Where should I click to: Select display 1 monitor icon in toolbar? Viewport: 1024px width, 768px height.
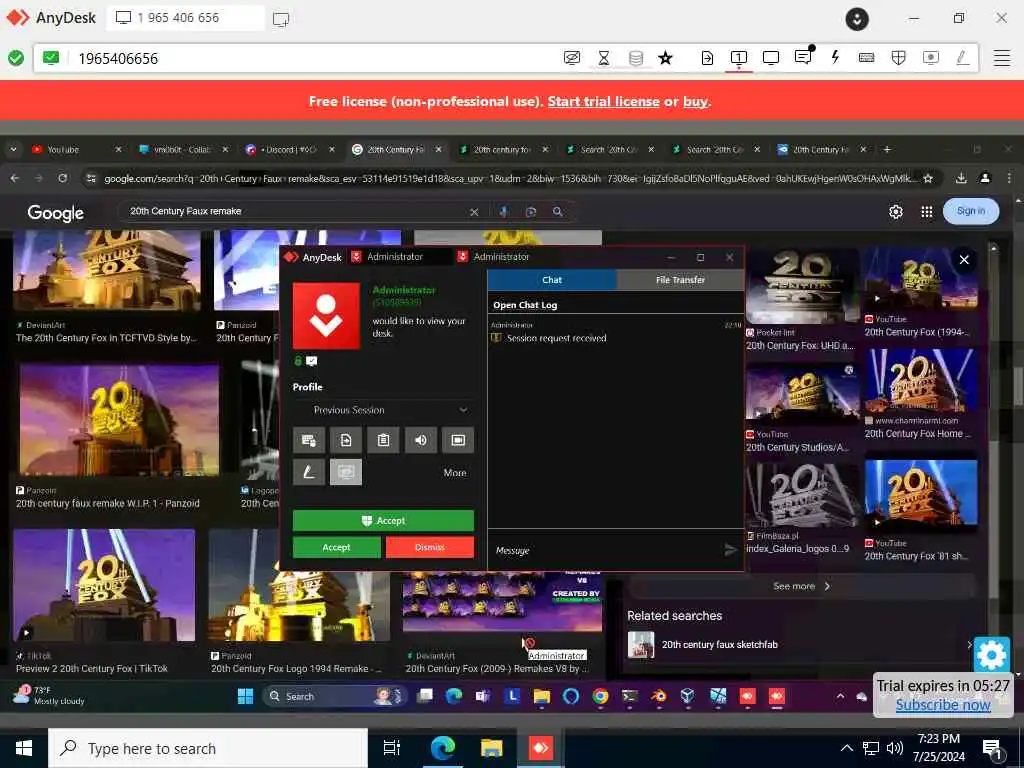coord(739,58)
